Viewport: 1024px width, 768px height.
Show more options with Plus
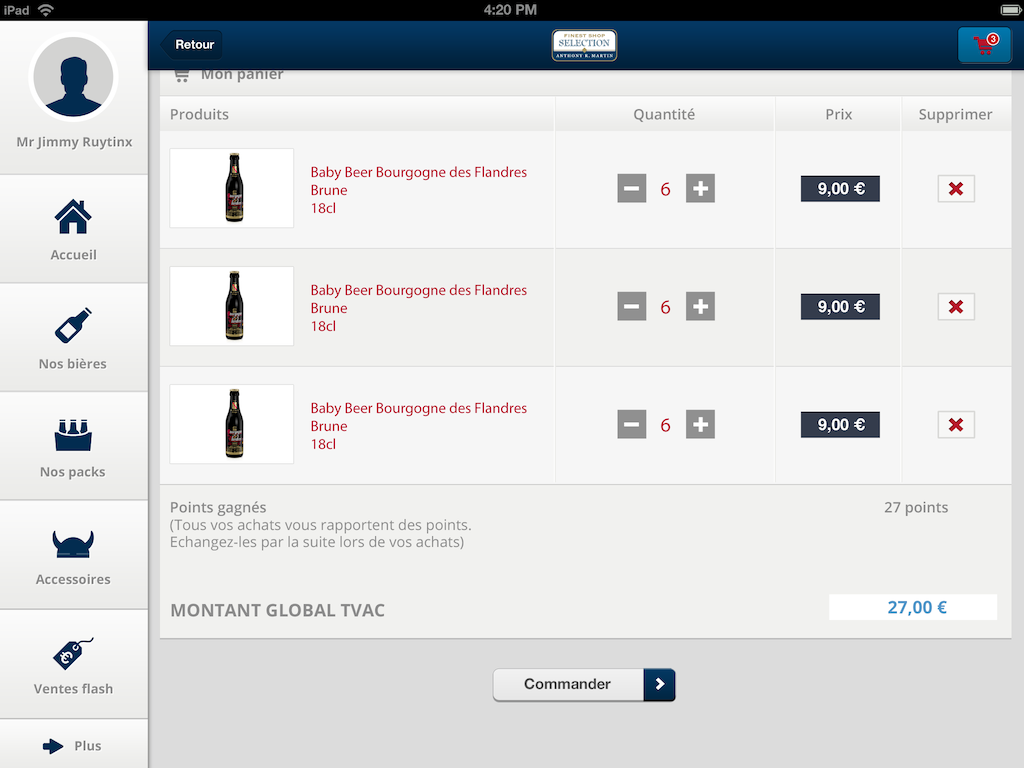pos(73,745)
